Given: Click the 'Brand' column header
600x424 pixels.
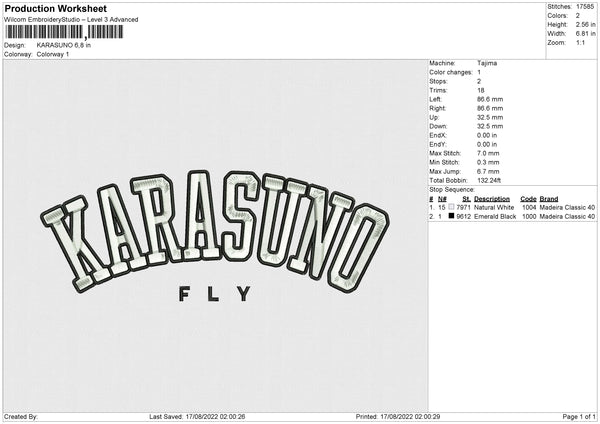Looking at the screenshot, I should pyautogui.click(x=549, y=199).
